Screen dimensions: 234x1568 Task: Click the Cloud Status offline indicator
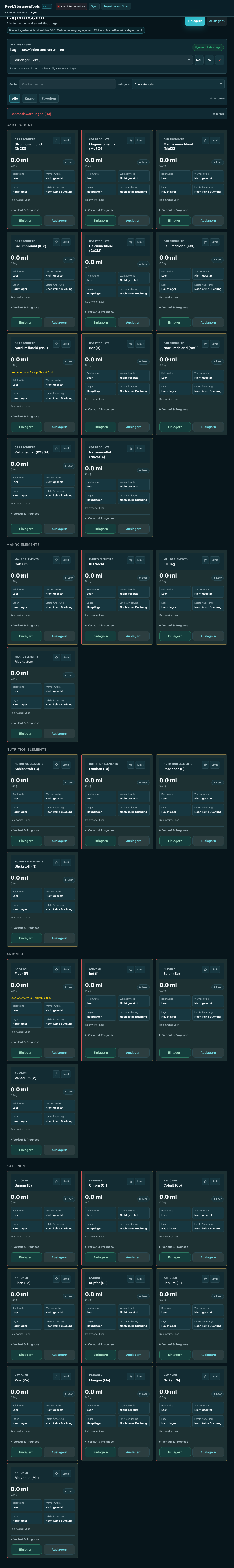click(71, 6)
